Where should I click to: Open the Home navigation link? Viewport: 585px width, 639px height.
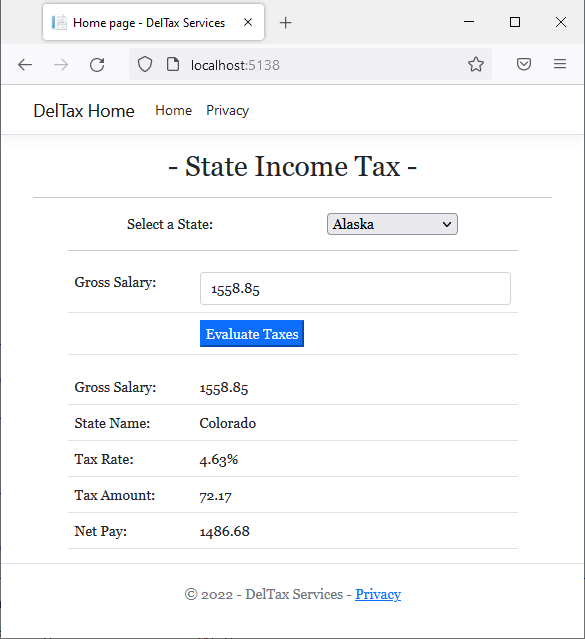174,110
